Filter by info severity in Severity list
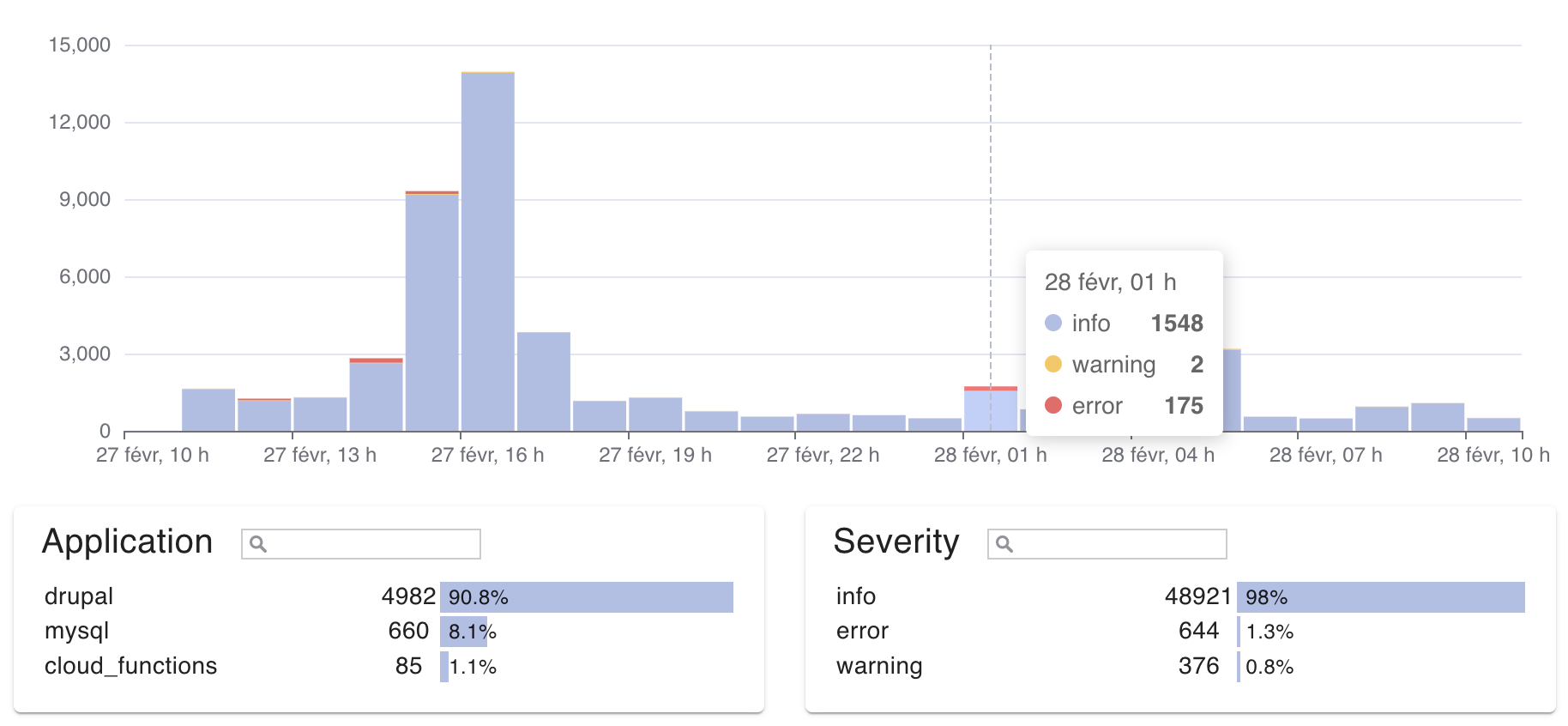The height and width of the screenshot is (726, 1568). point(856,596)
